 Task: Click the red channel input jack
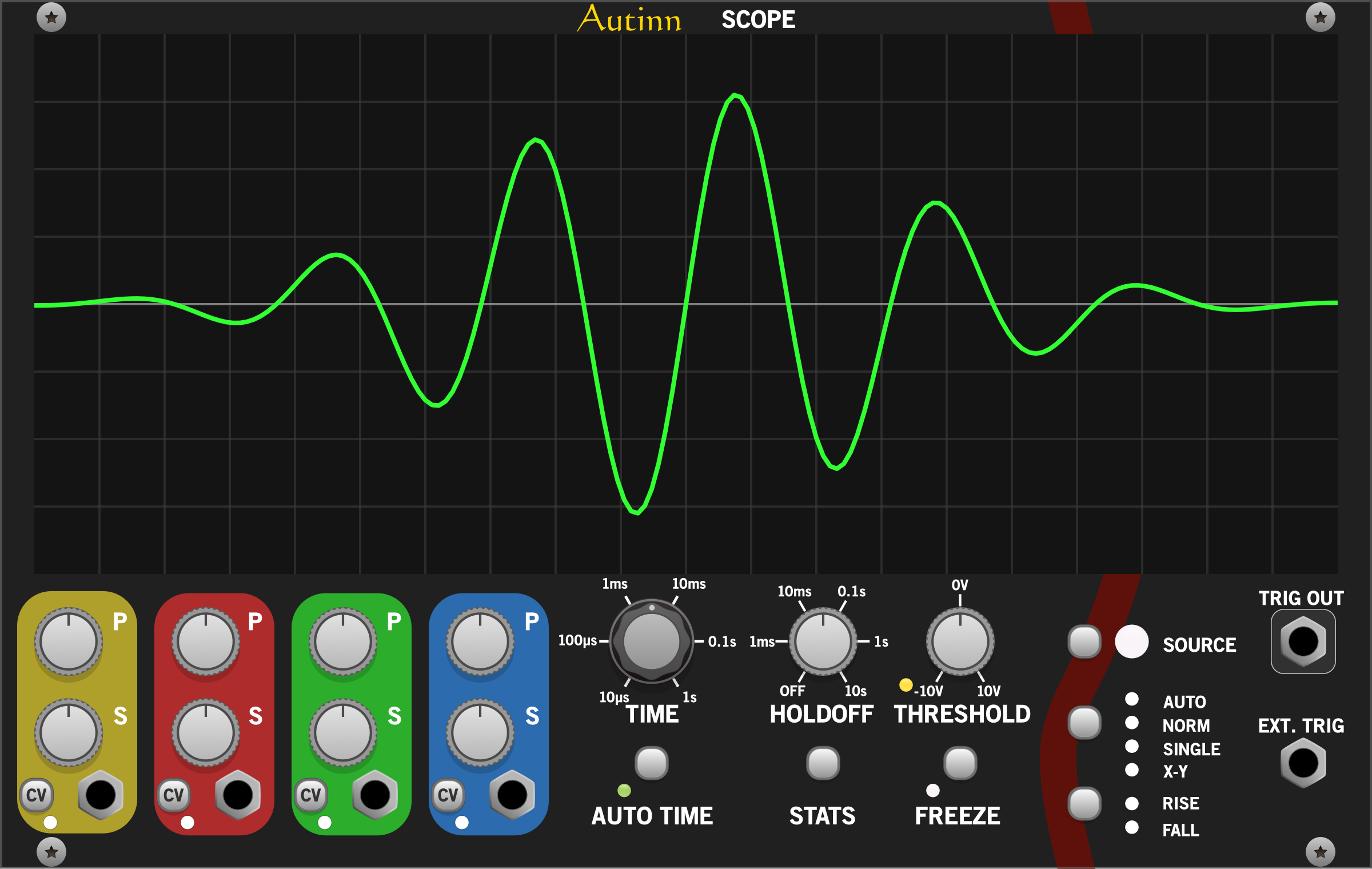(x=238, y=795)
